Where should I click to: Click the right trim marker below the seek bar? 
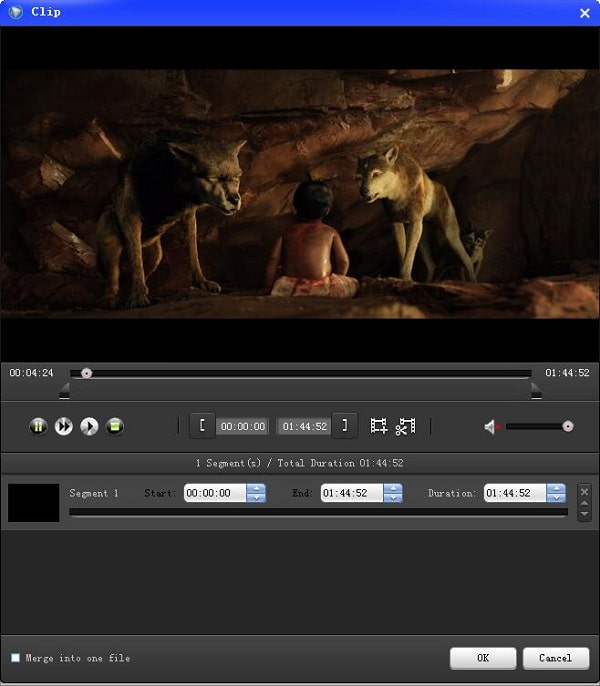point(536,391)
